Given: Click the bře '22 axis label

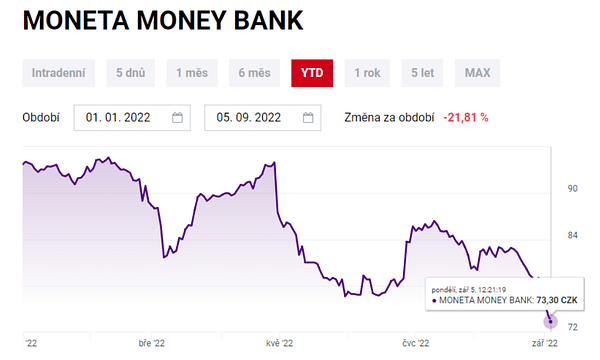Looking at the screenshot, I should coord(152,343).
